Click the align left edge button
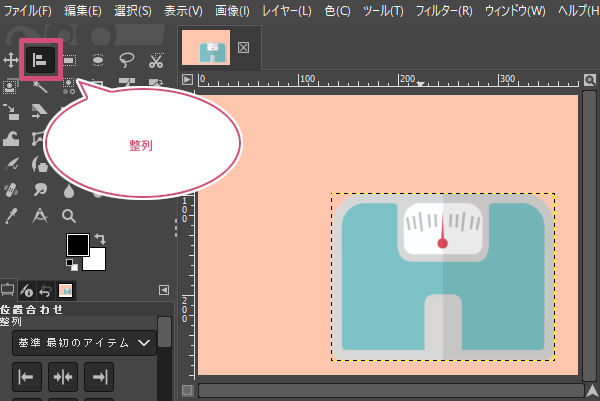The width and height of the screenshot is (600, 401). pos(28,377)
